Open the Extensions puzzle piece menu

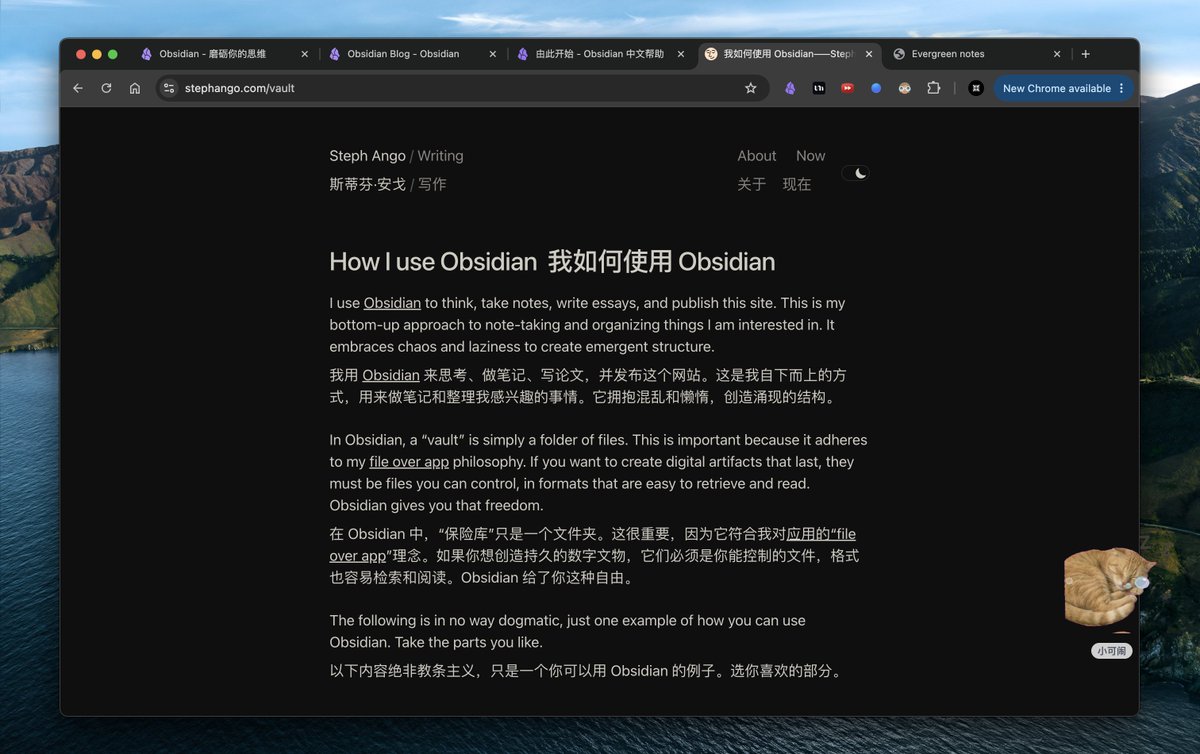(x=933, y=88)
